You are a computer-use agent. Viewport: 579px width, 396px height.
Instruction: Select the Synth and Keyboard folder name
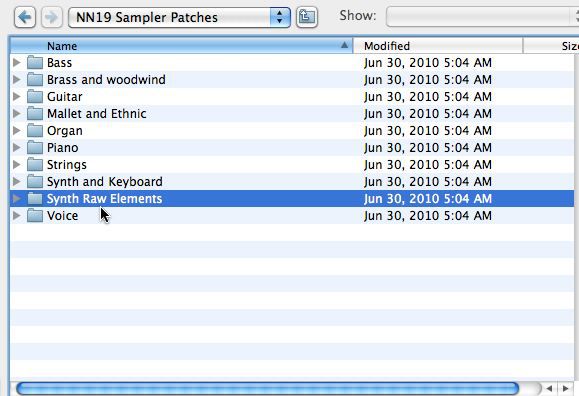pyautogui.click(x=105, y=182)
